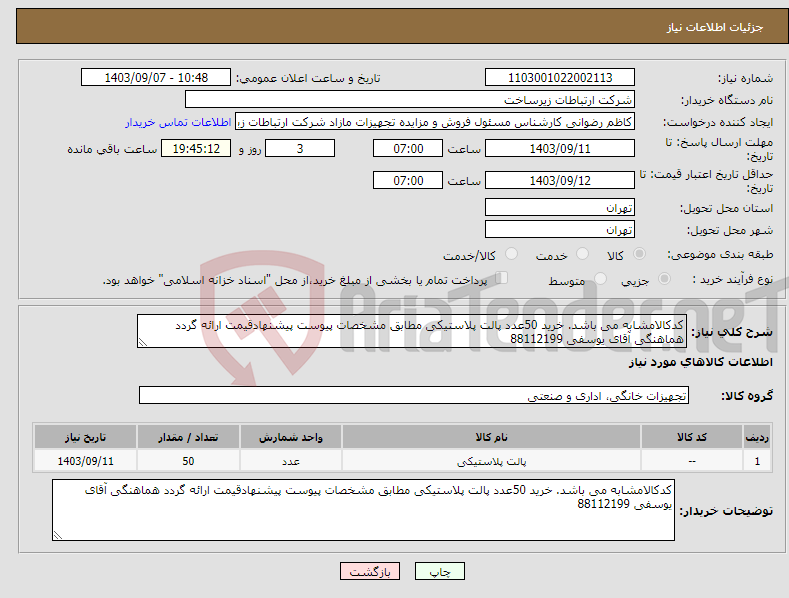
Task: Toggle the Islamic treasury payment checkbox
Action: pos(501,277)
